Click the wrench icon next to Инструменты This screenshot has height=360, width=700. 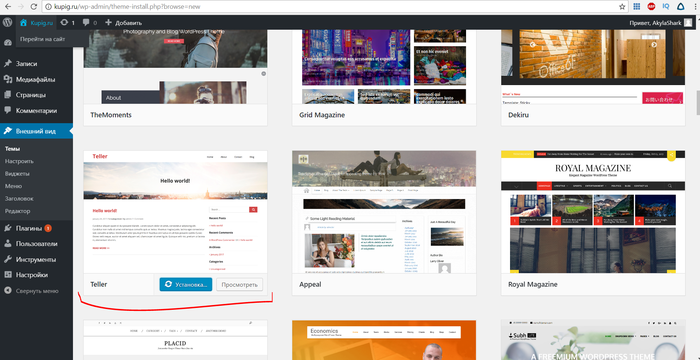tap(8, 260)
